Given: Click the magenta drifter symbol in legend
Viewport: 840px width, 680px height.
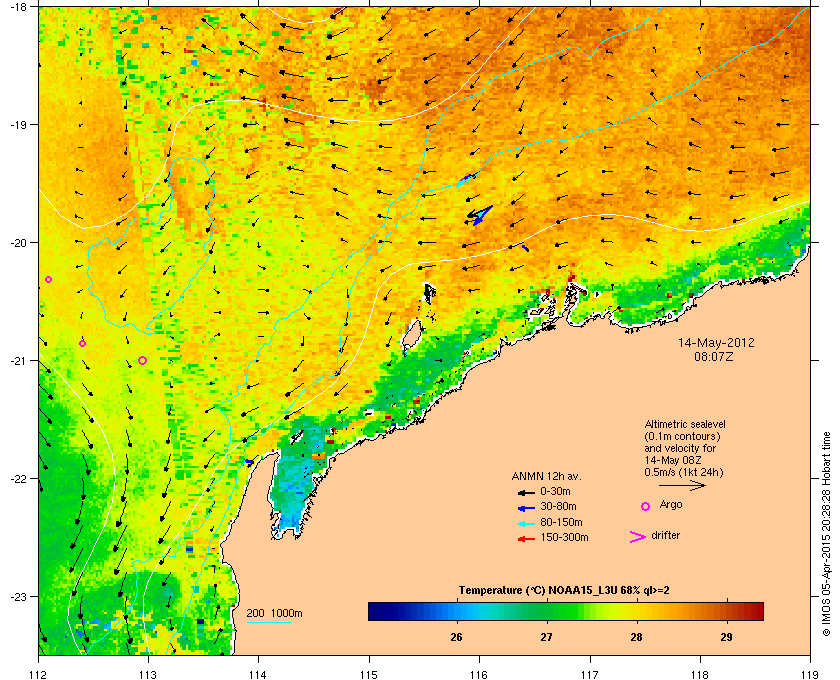Looking at the screenshot, I should [x=638, y=537].
